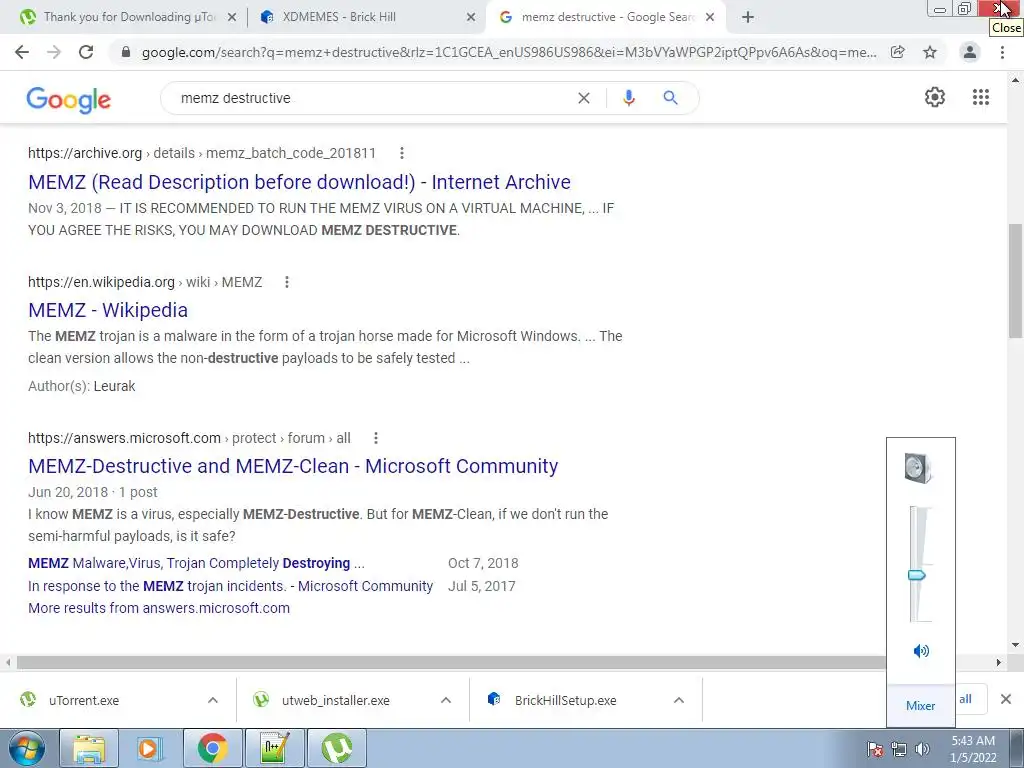Image resolution: width=1024 pixels, height=768 pixels.
Task: Open Windows Start menu
Action: 26,748
